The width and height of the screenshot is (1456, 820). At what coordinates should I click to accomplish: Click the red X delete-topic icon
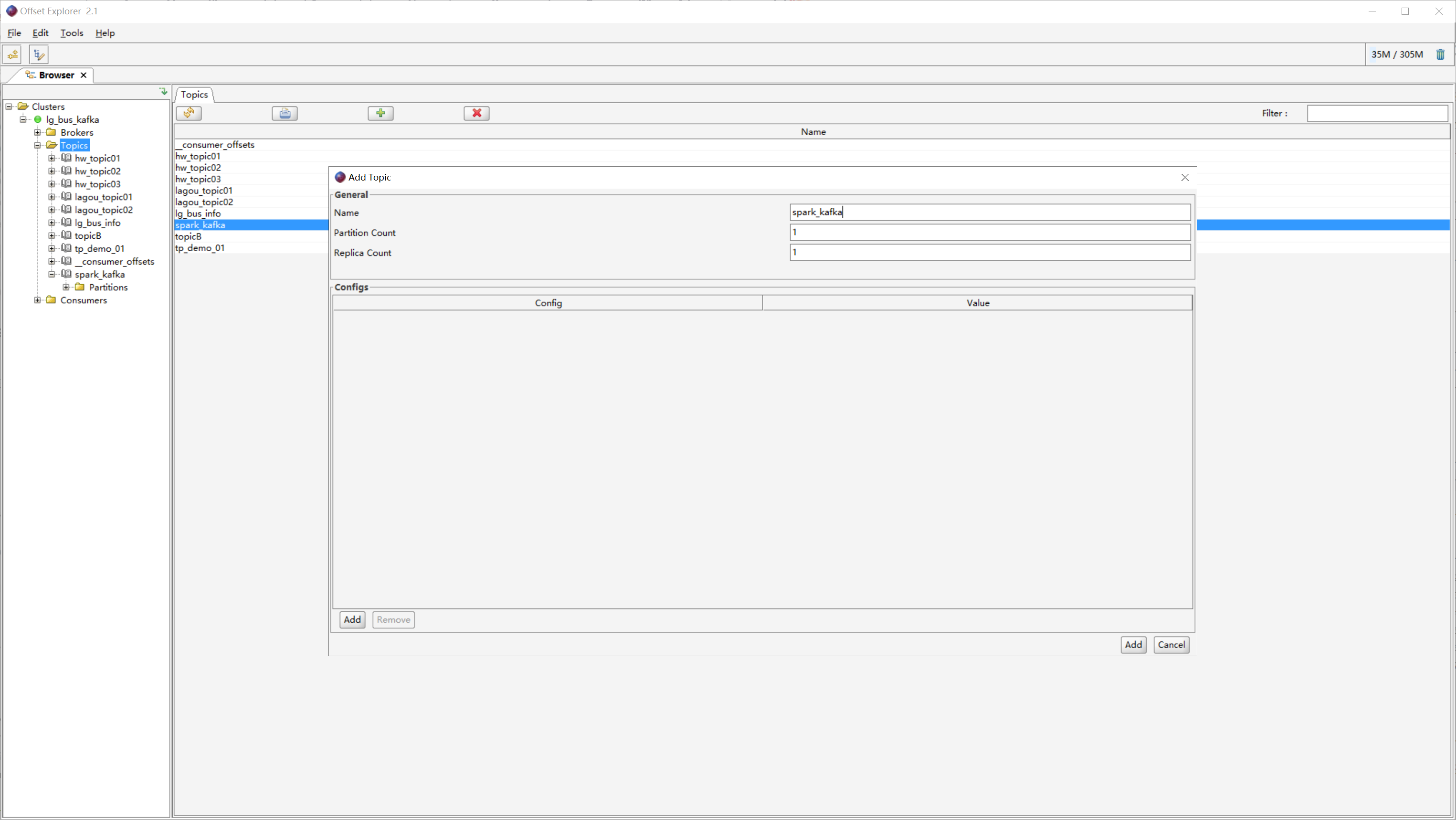pos(476,113)
